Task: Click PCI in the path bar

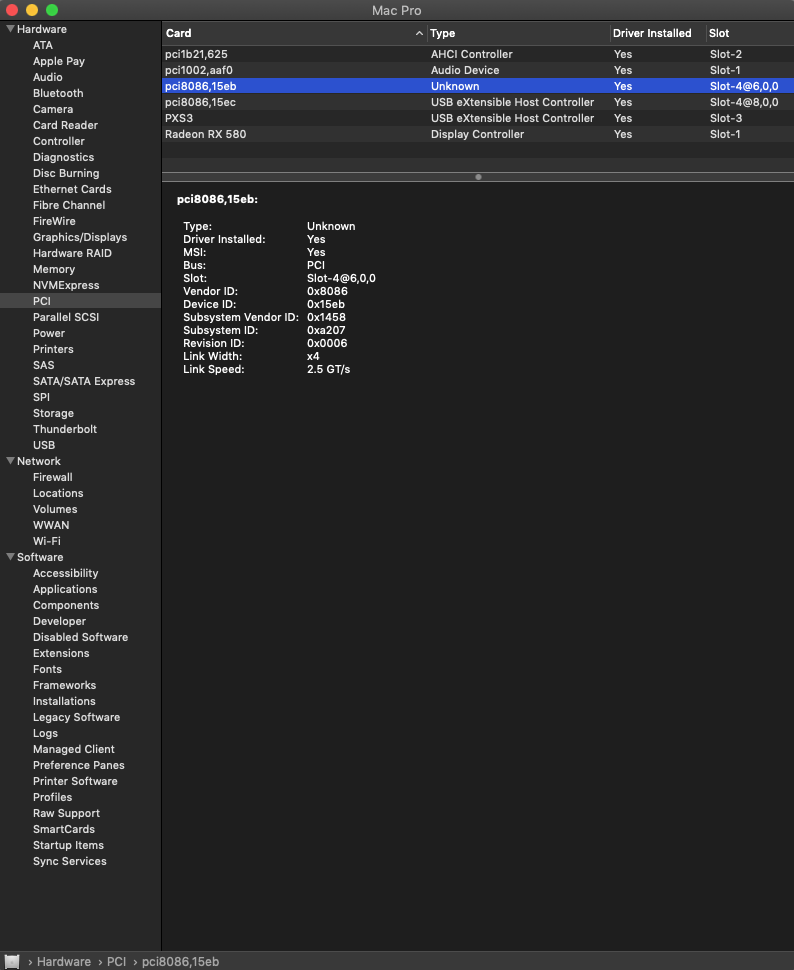Action: click(116, 962)
